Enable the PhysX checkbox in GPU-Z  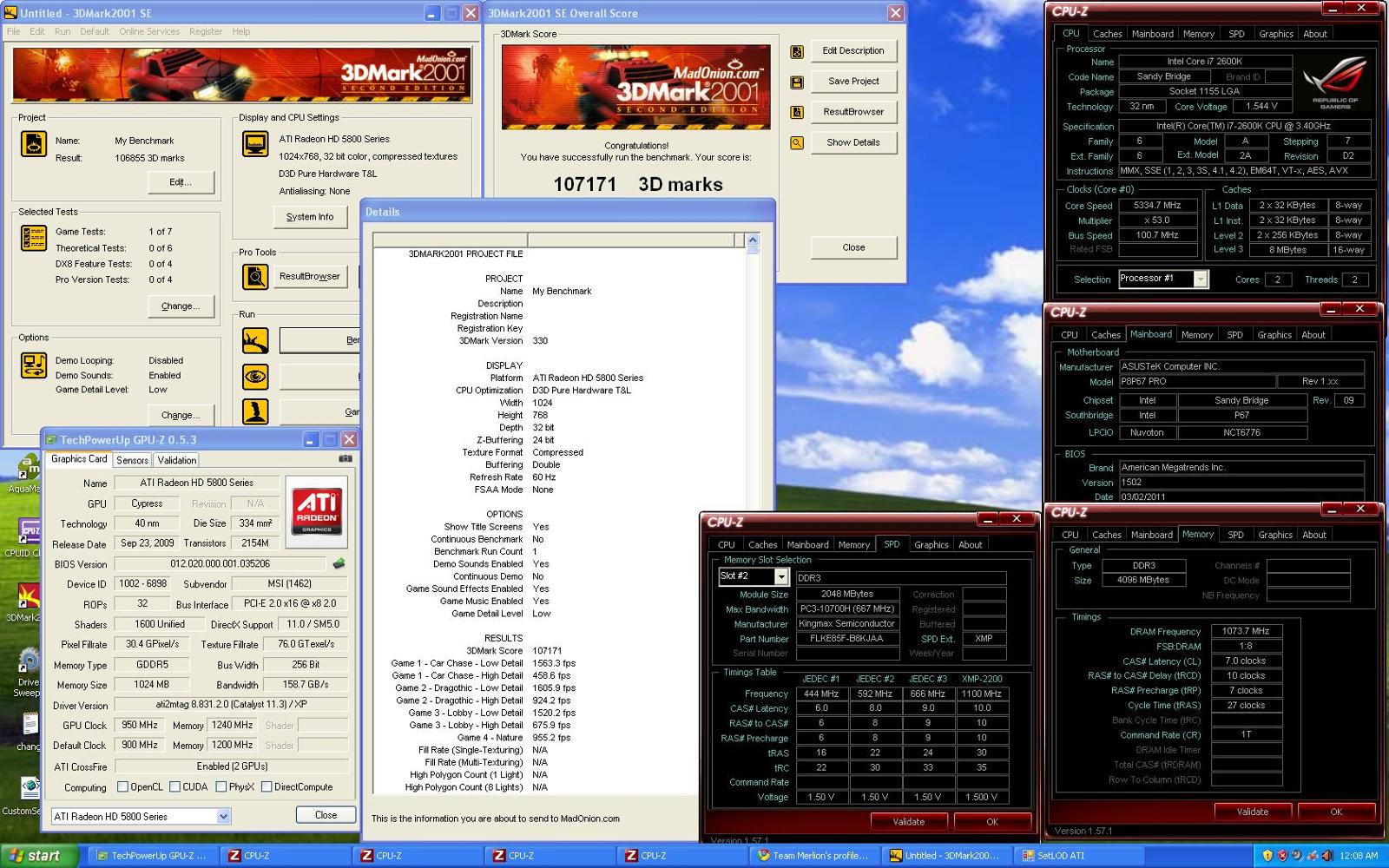221,787
